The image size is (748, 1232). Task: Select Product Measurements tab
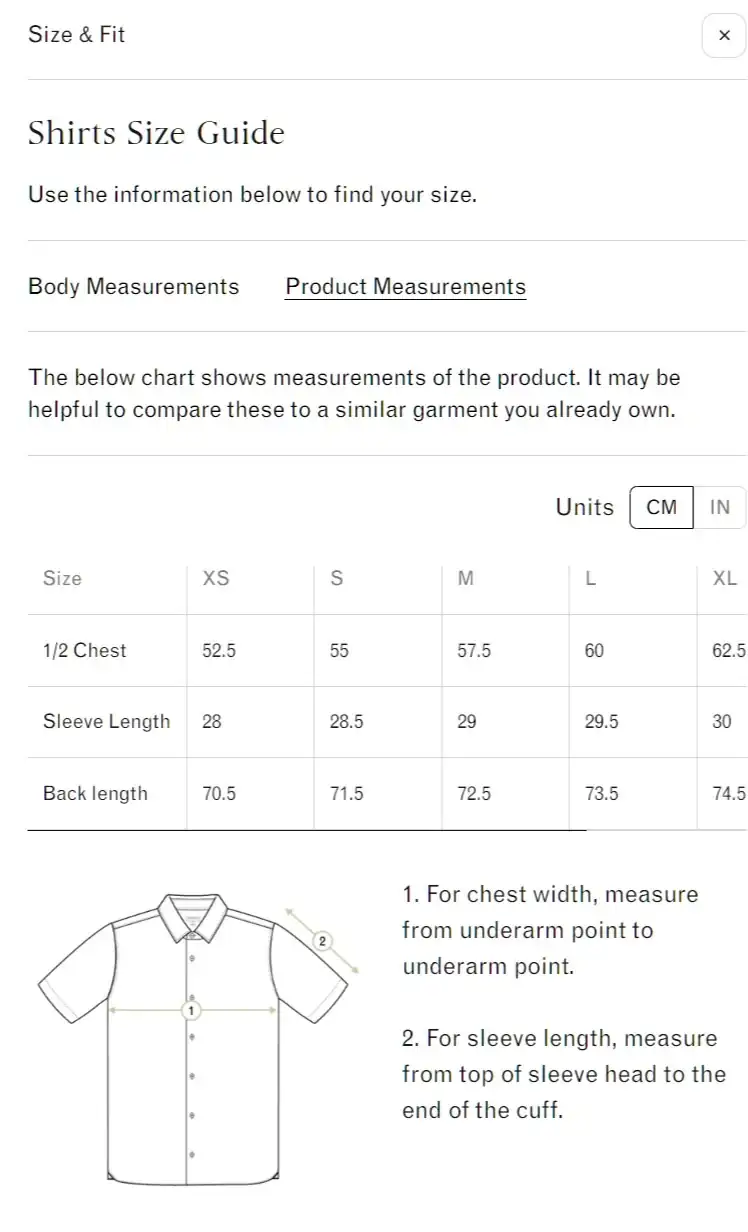[x=406, y=287]
